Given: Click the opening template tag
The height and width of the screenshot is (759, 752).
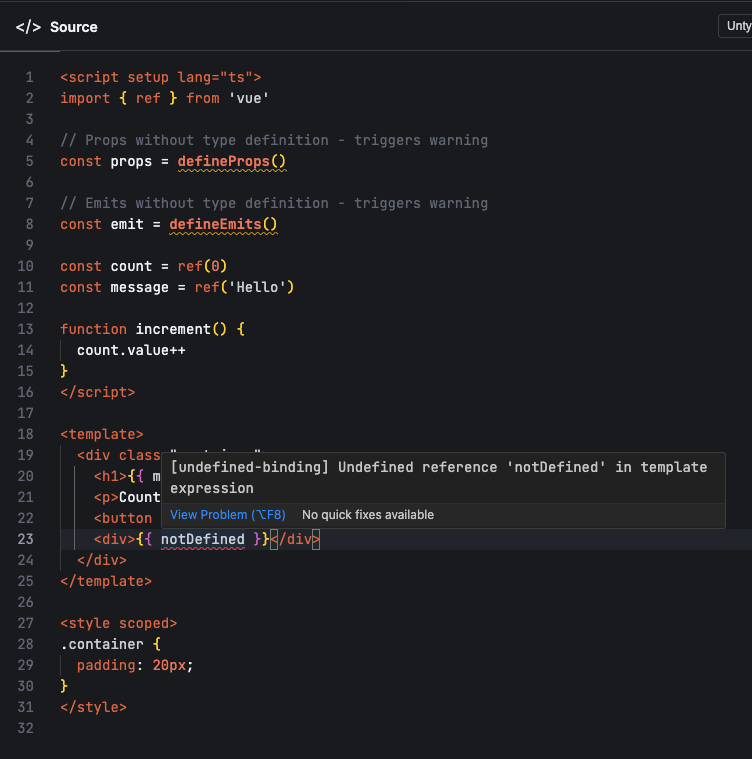Looking at the screenshot, I should click(x=102, y=434).
